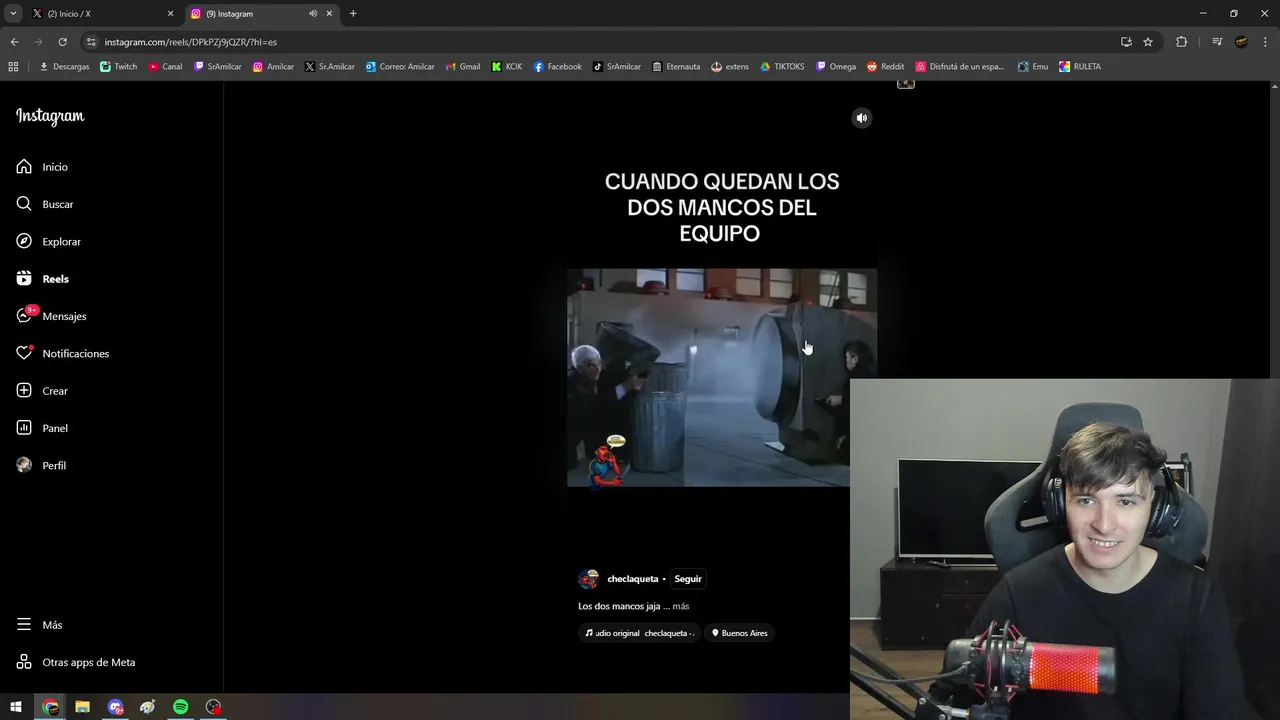Open File Explorer from taskbar
Screen dimensions: 1280x720
(83, 707)
